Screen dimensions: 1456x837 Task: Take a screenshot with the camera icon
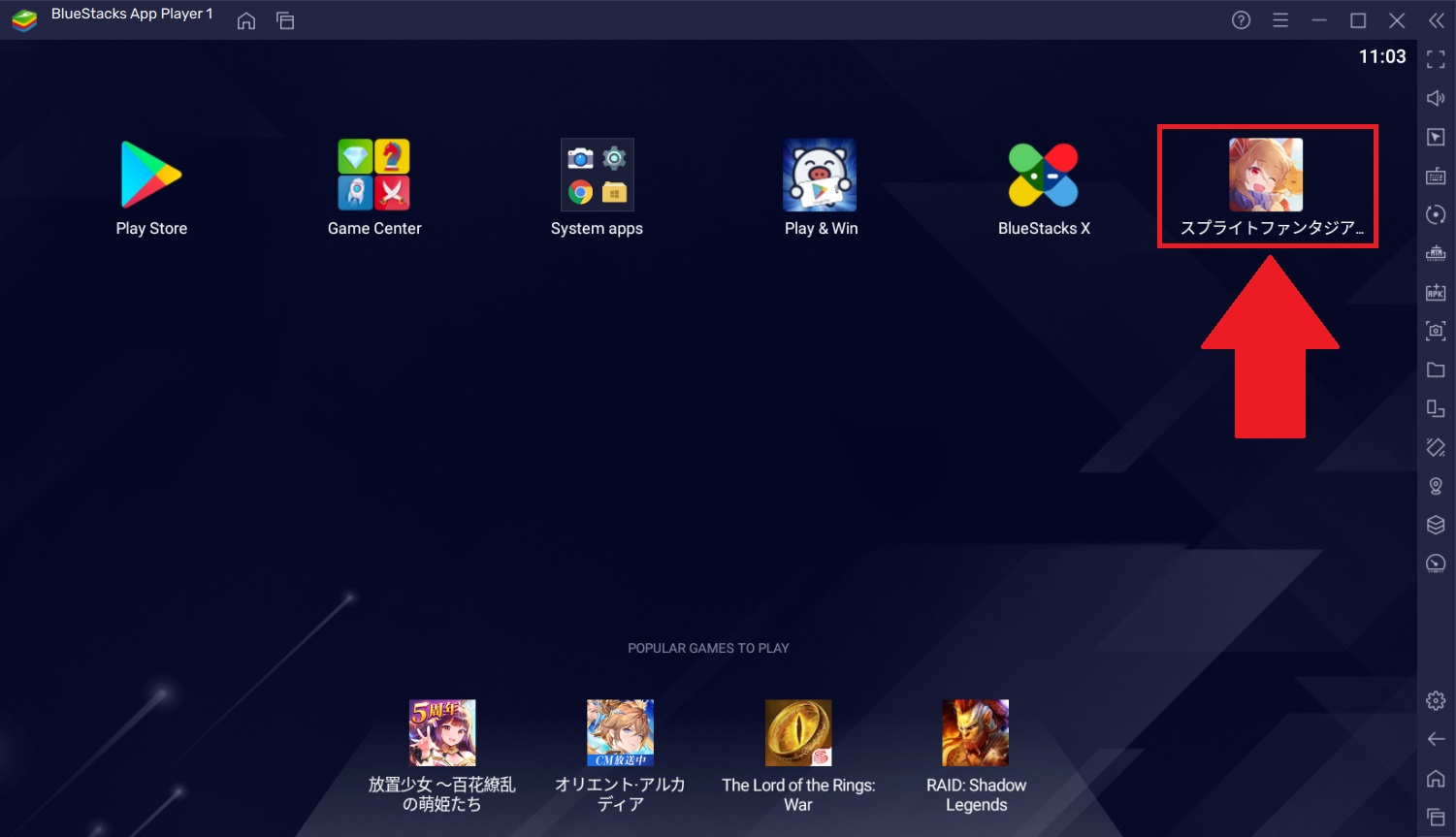click(1436, 331)
